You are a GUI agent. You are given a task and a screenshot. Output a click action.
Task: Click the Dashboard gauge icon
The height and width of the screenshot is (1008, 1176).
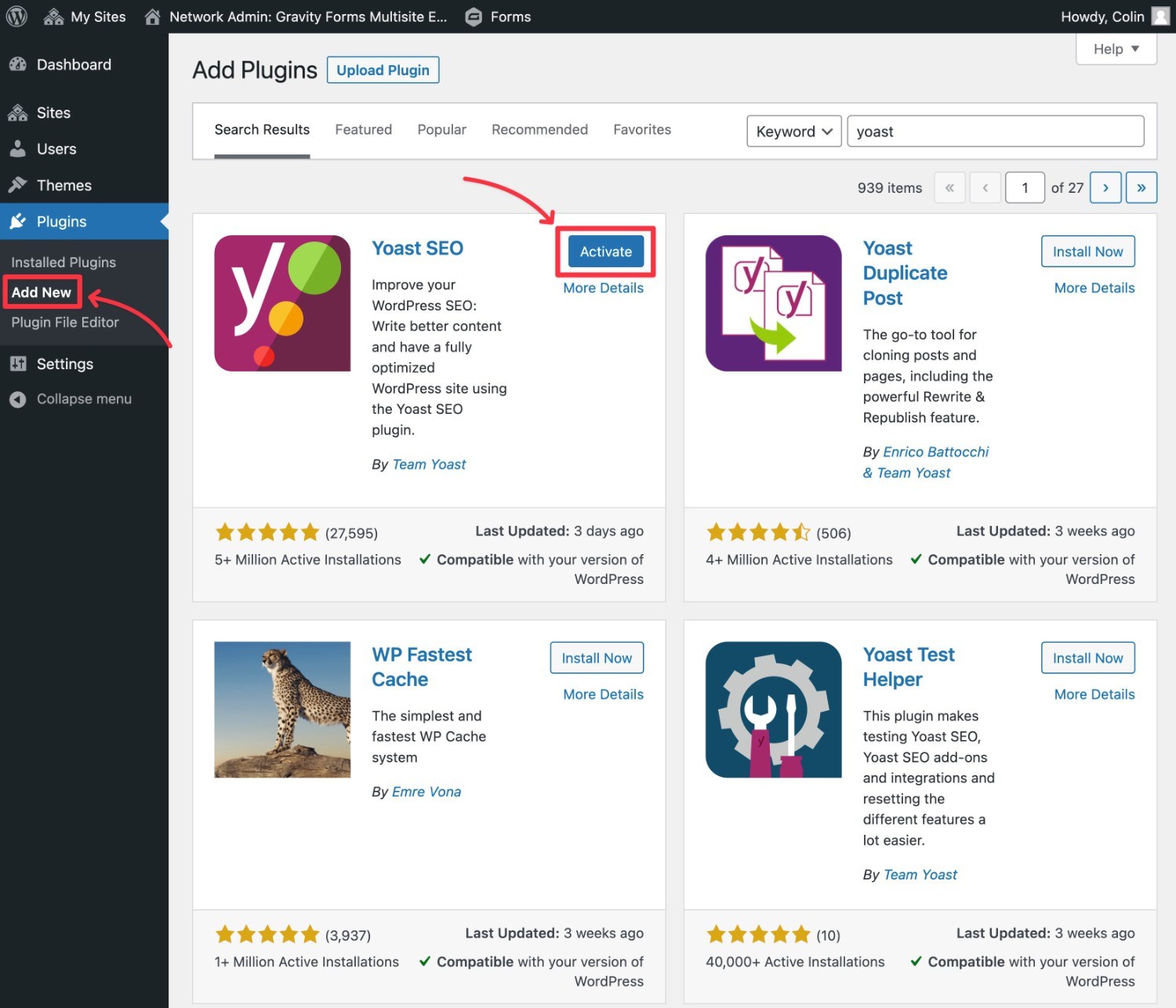[x=18, y=65]
